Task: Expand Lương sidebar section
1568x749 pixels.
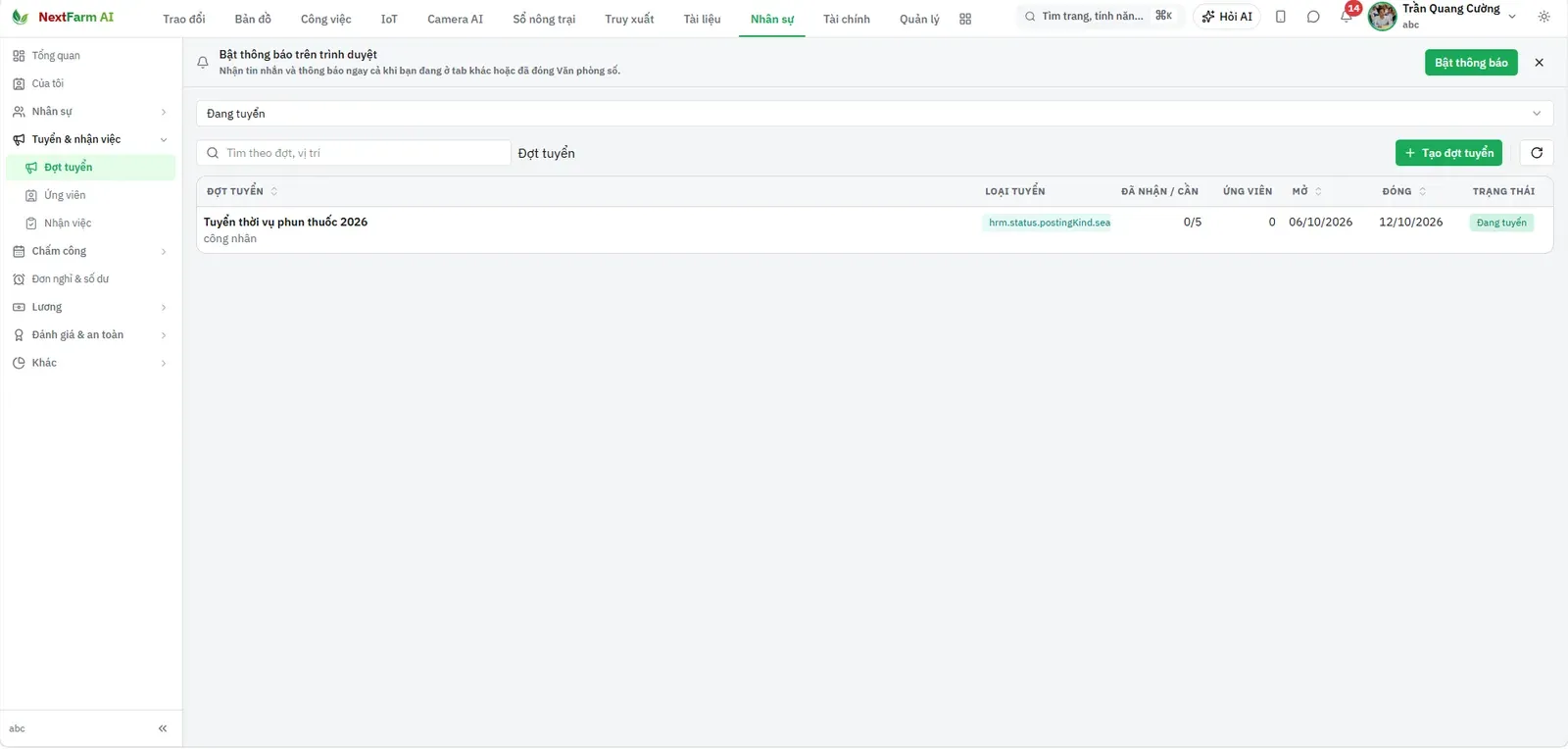Action: point(90,307)
